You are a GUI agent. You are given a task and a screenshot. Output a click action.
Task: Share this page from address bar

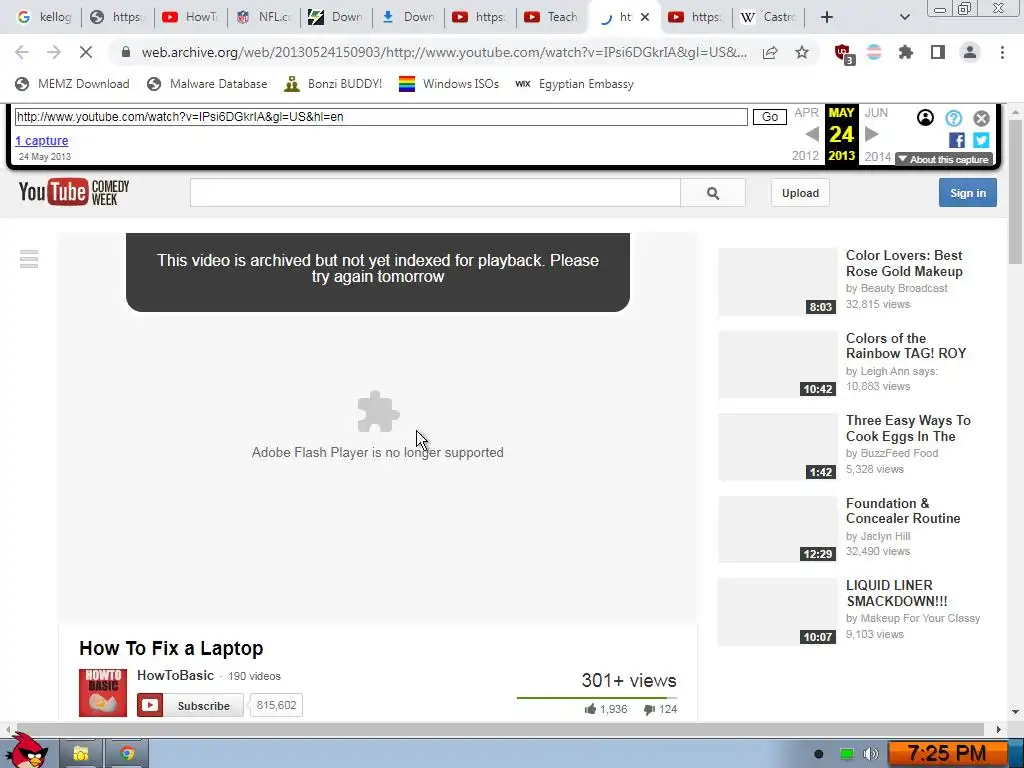(770, 52)
